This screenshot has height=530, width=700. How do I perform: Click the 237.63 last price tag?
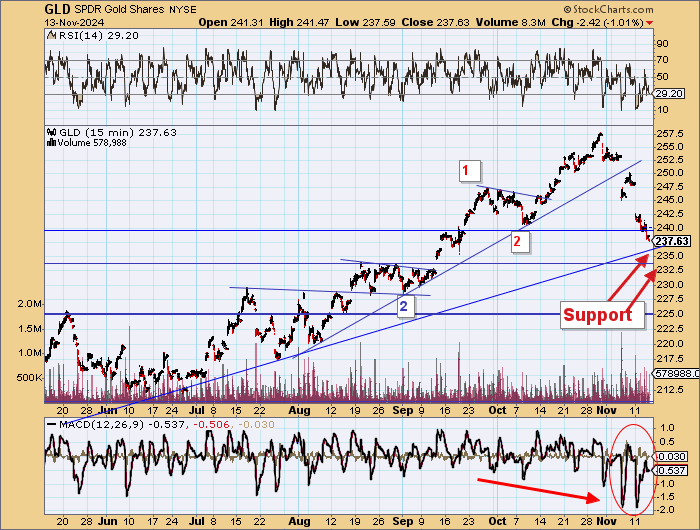672,242
